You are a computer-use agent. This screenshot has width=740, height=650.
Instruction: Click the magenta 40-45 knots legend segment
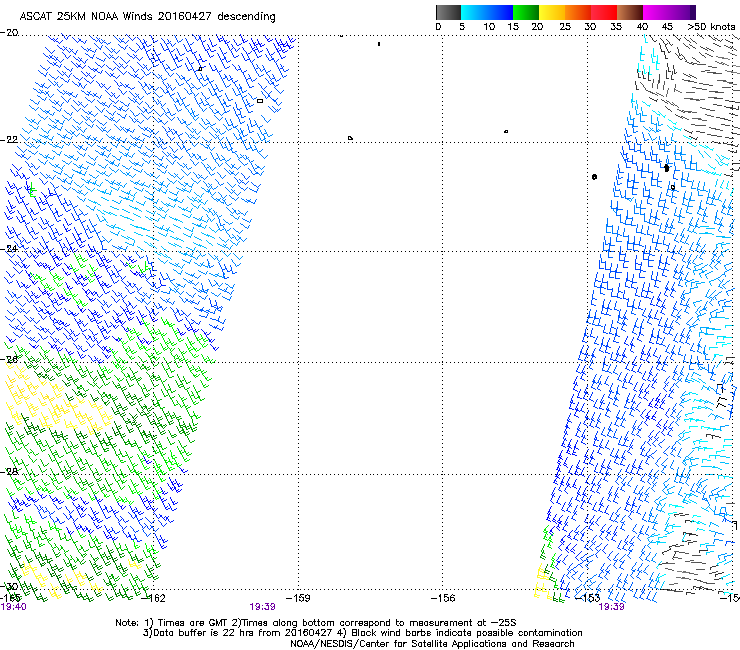pyautogui.click(x=656, y=12)
